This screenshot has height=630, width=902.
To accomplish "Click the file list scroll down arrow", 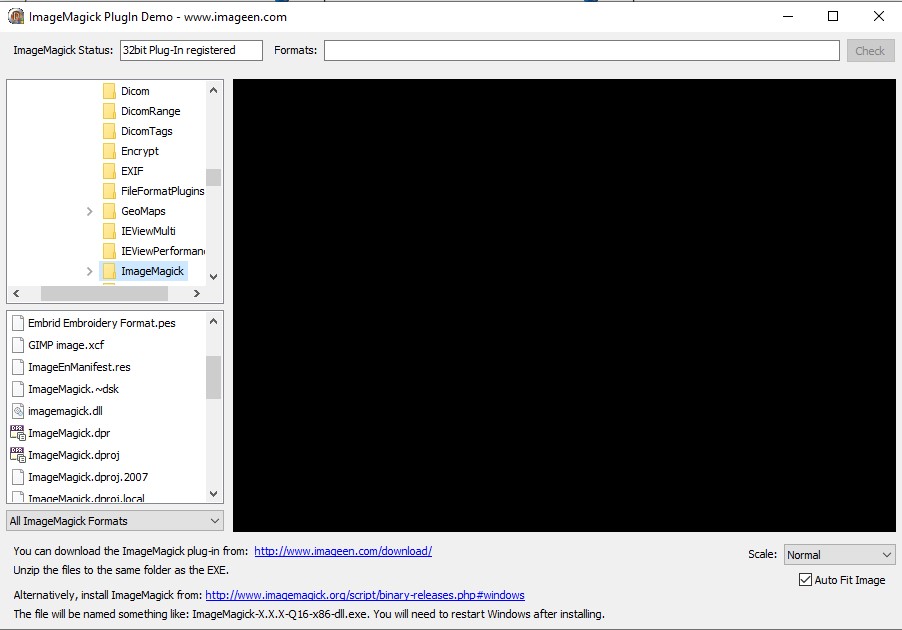I will pos(213,494).
